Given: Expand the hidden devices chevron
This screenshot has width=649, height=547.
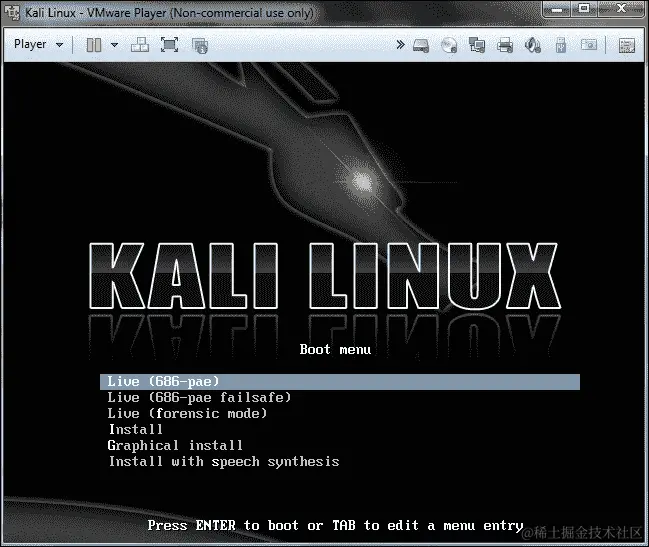Looking at the screenshot, I should click(x=400, y=44).
